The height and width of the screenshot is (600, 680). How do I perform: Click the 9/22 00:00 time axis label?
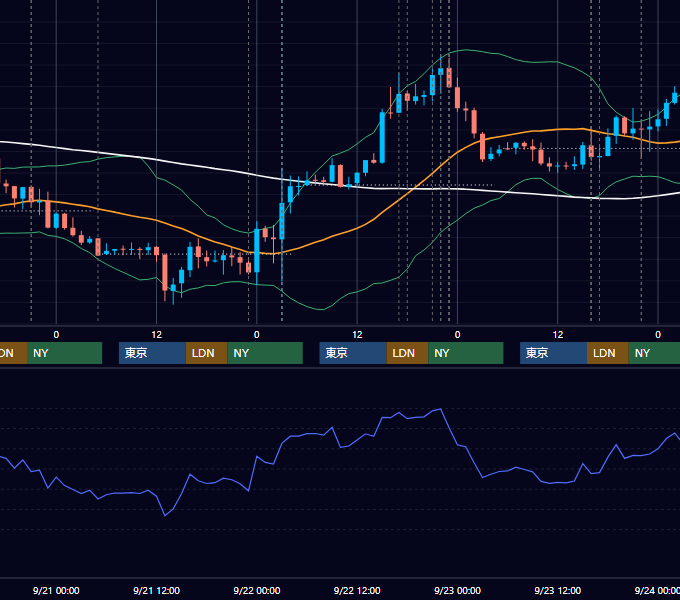[257, 590]
